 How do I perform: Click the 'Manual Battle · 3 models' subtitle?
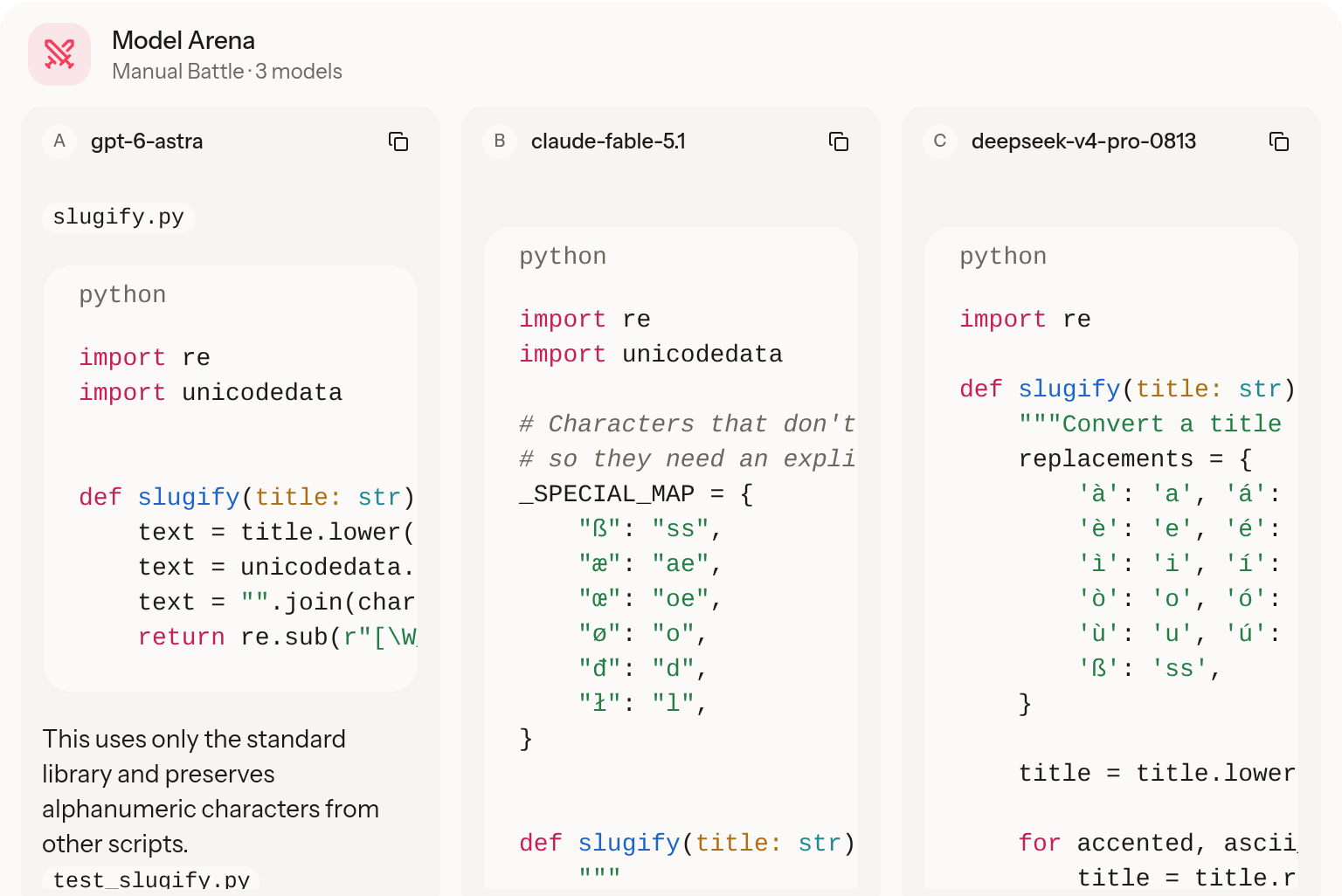227,72
